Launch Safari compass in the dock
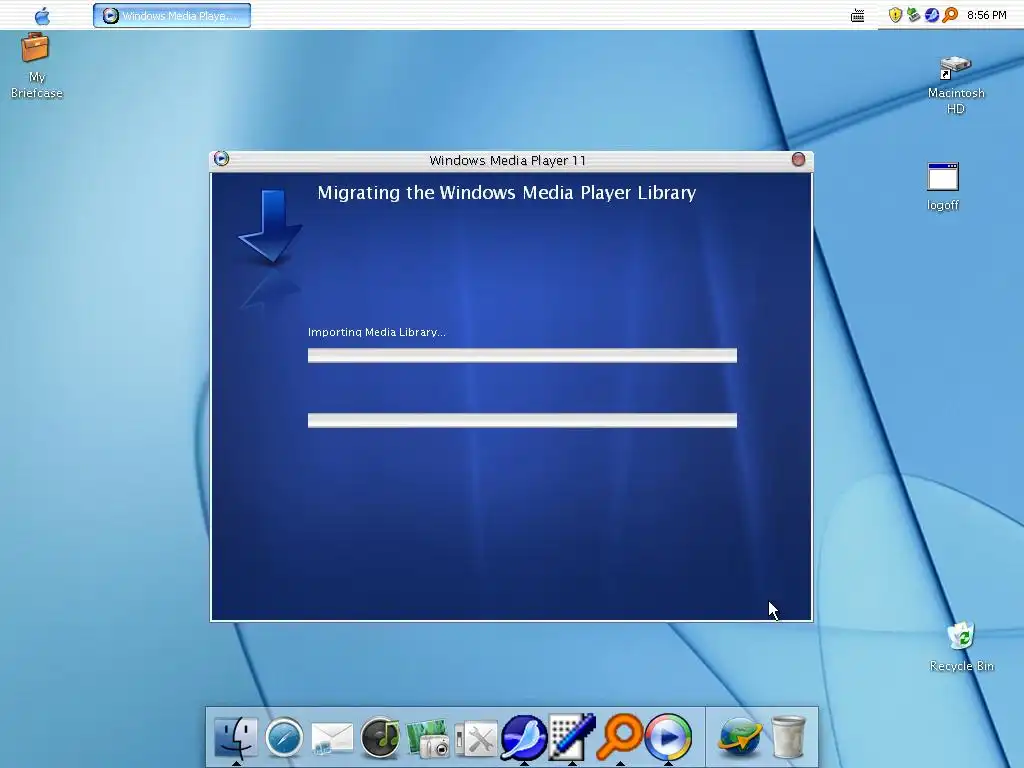Image resolution: width=1024 pixels, height=768 pixels. [x=284, y=737]
